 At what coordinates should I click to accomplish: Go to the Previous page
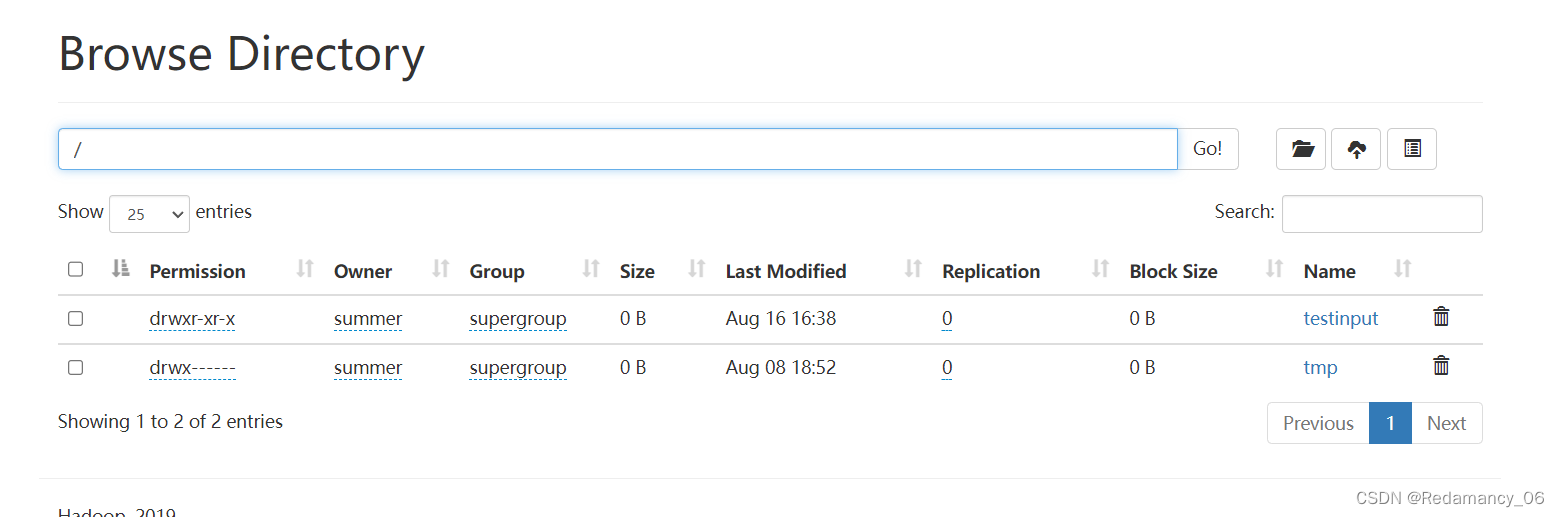[1318, 423]
